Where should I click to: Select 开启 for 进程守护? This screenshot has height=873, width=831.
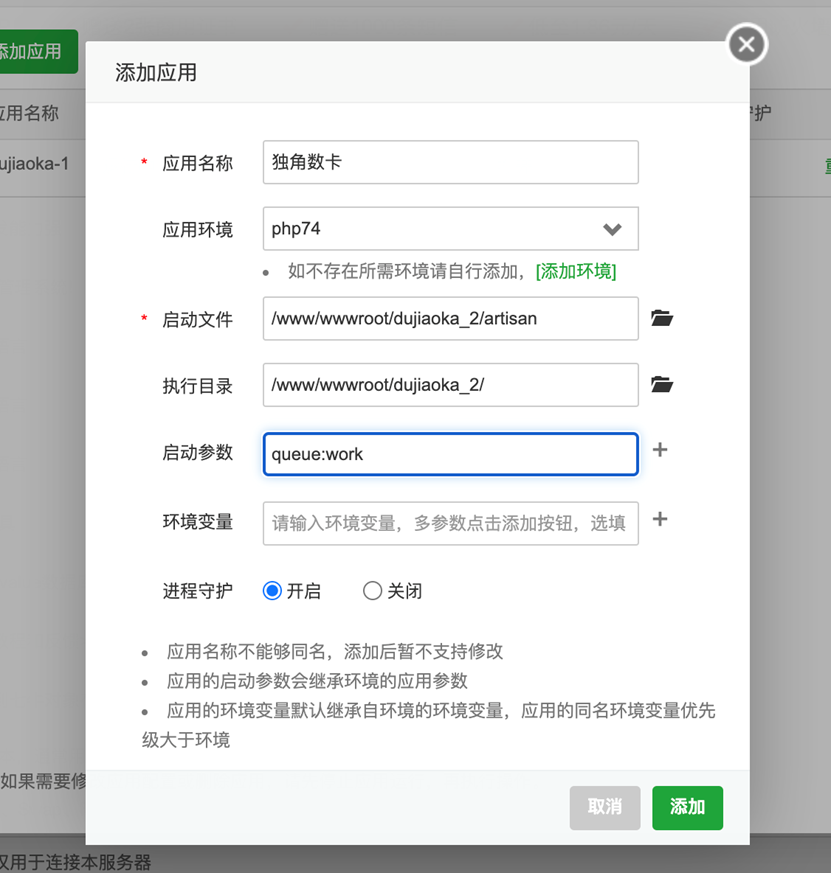click(x=272, y=591)
